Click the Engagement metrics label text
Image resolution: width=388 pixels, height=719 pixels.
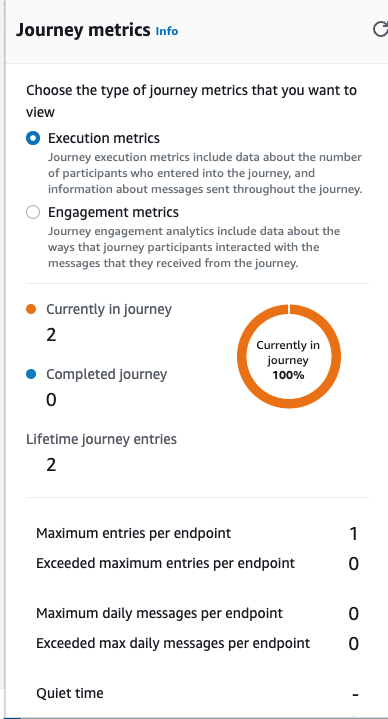tap(113, 212)
